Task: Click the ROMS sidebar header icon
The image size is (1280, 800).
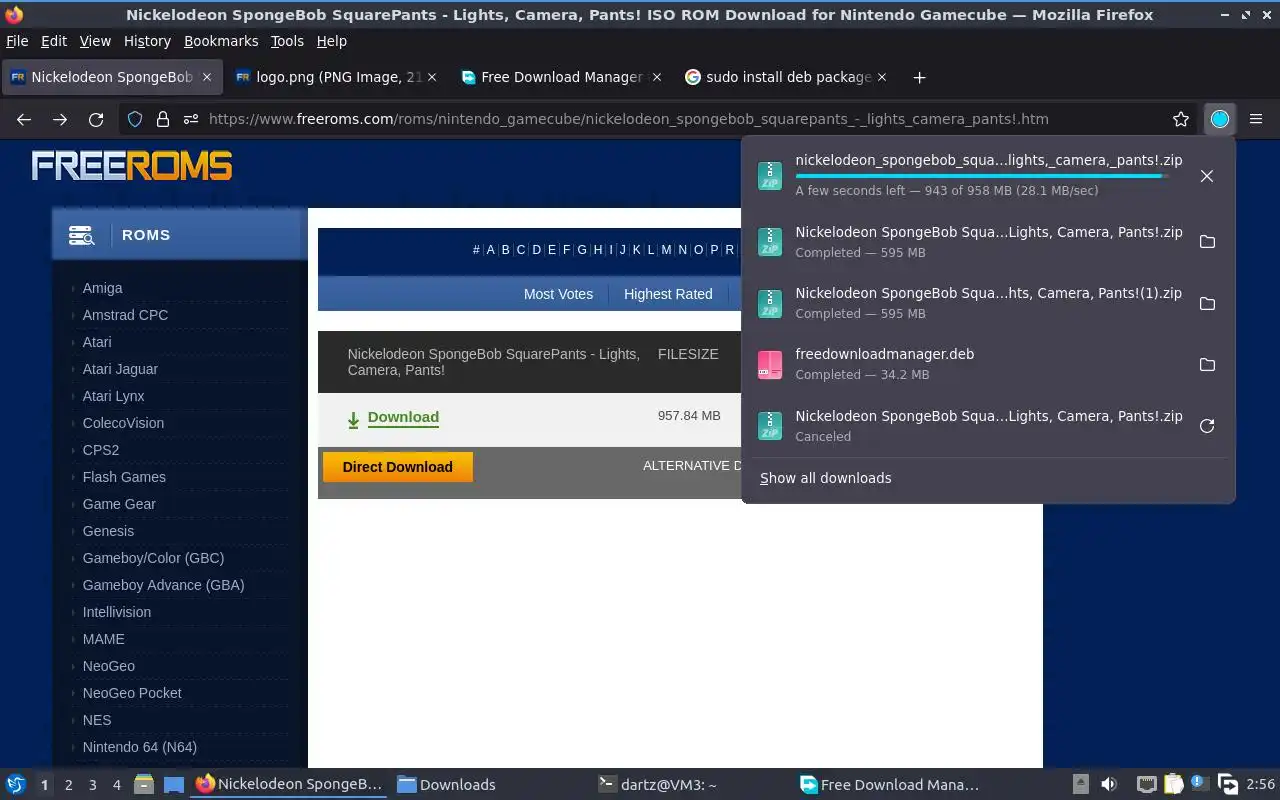Action: (81, 235)
